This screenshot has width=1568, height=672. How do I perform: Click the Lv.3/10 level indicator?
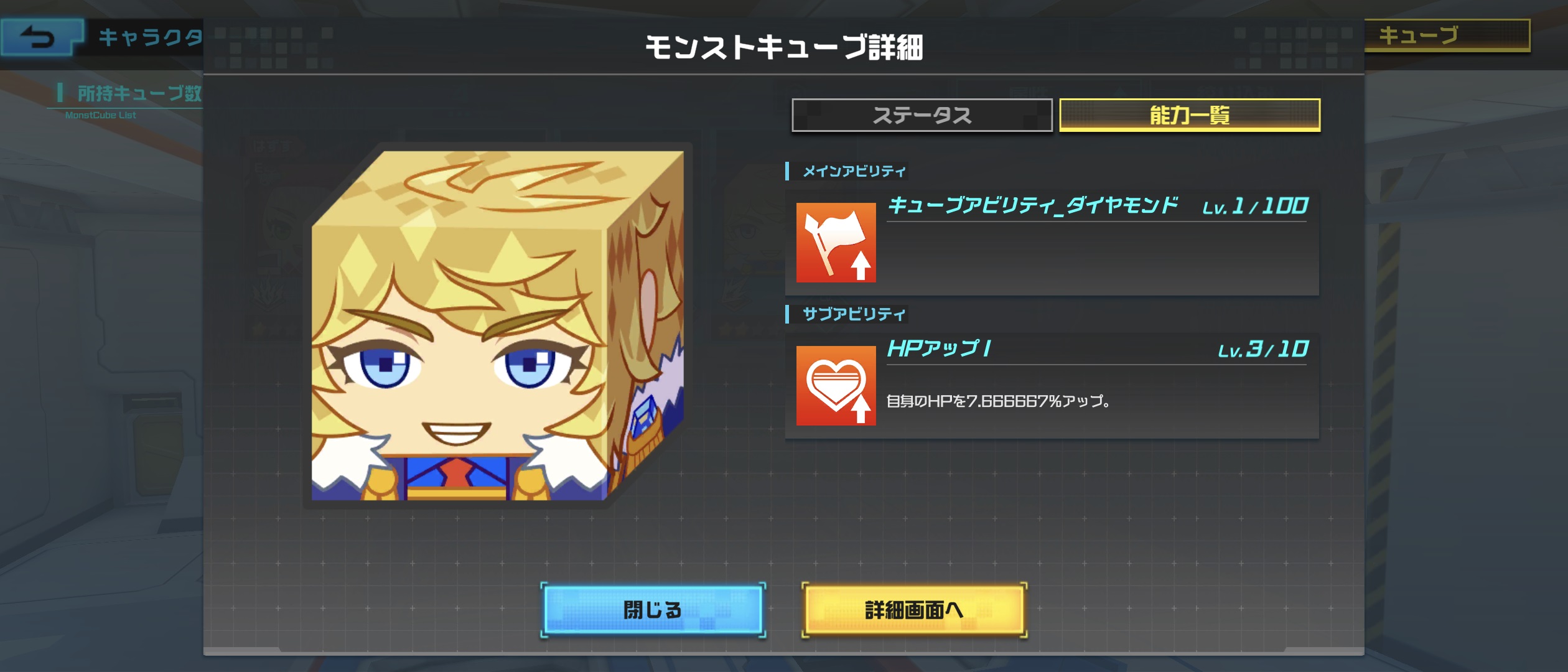(x=1263, y=349)
